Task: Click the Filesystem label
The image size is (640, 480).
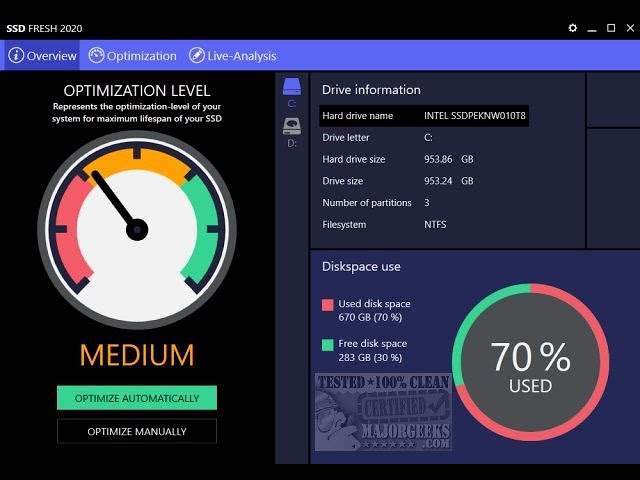Action: (x=344, y=224)
